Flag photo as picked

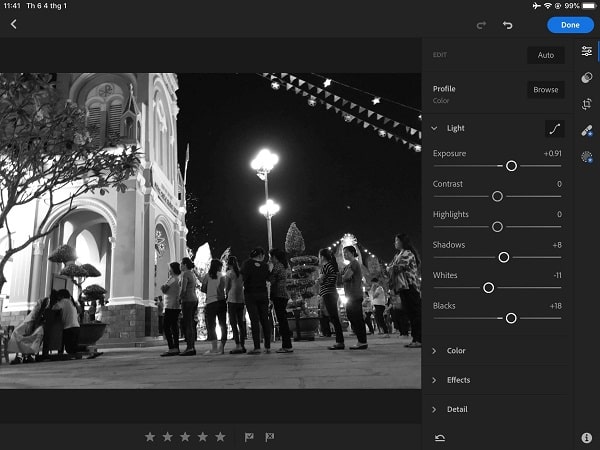tap(249, 437)
